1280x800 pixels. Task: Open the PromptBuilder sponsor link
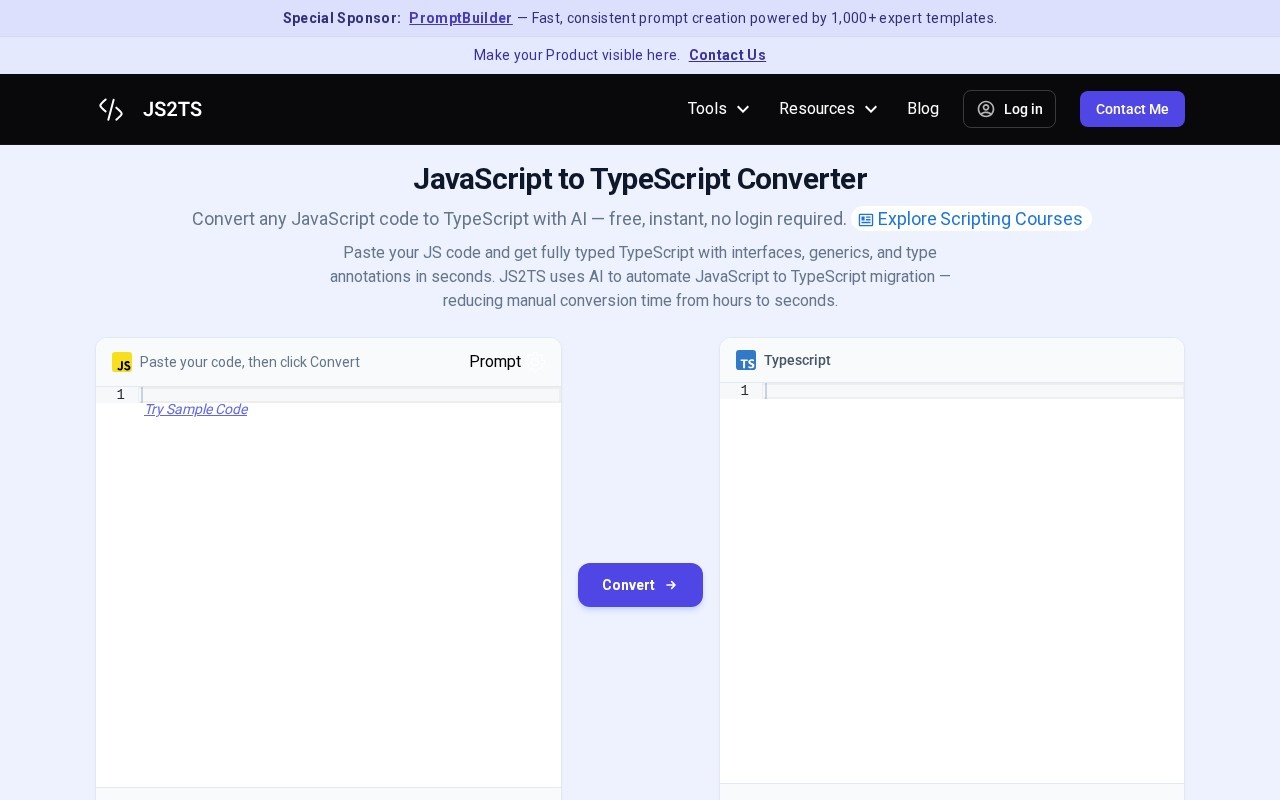click(x=460, y=18)
